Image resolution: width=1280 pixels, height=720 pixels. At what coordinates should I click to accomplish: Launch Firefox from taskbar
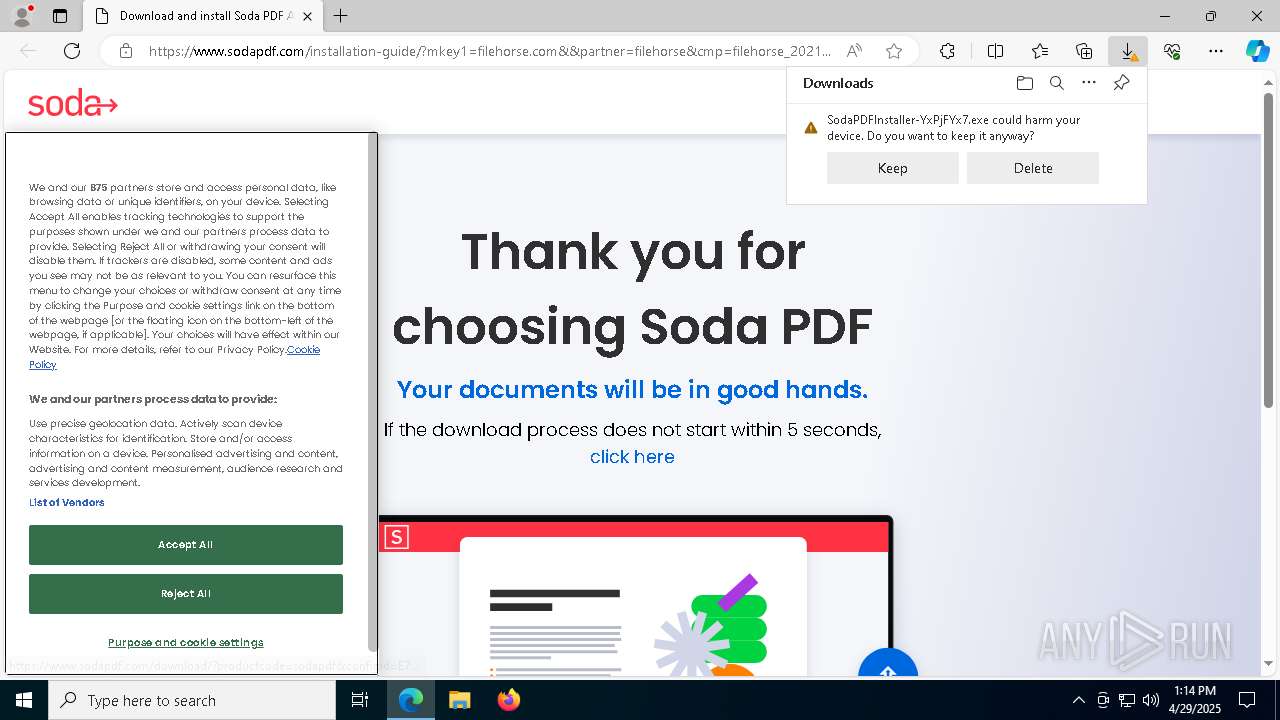[x=509, y=700]
